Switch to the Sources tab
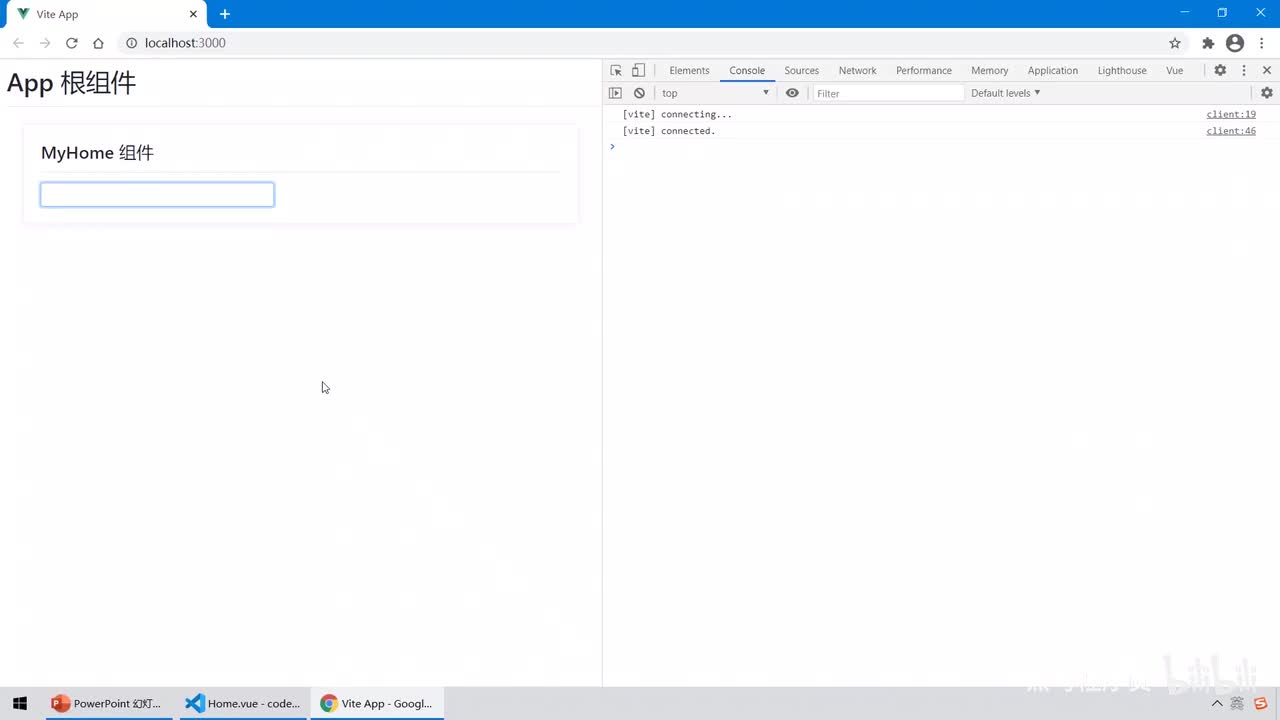This screenshot has width=1280, height=720. click(x=801, y=70)
